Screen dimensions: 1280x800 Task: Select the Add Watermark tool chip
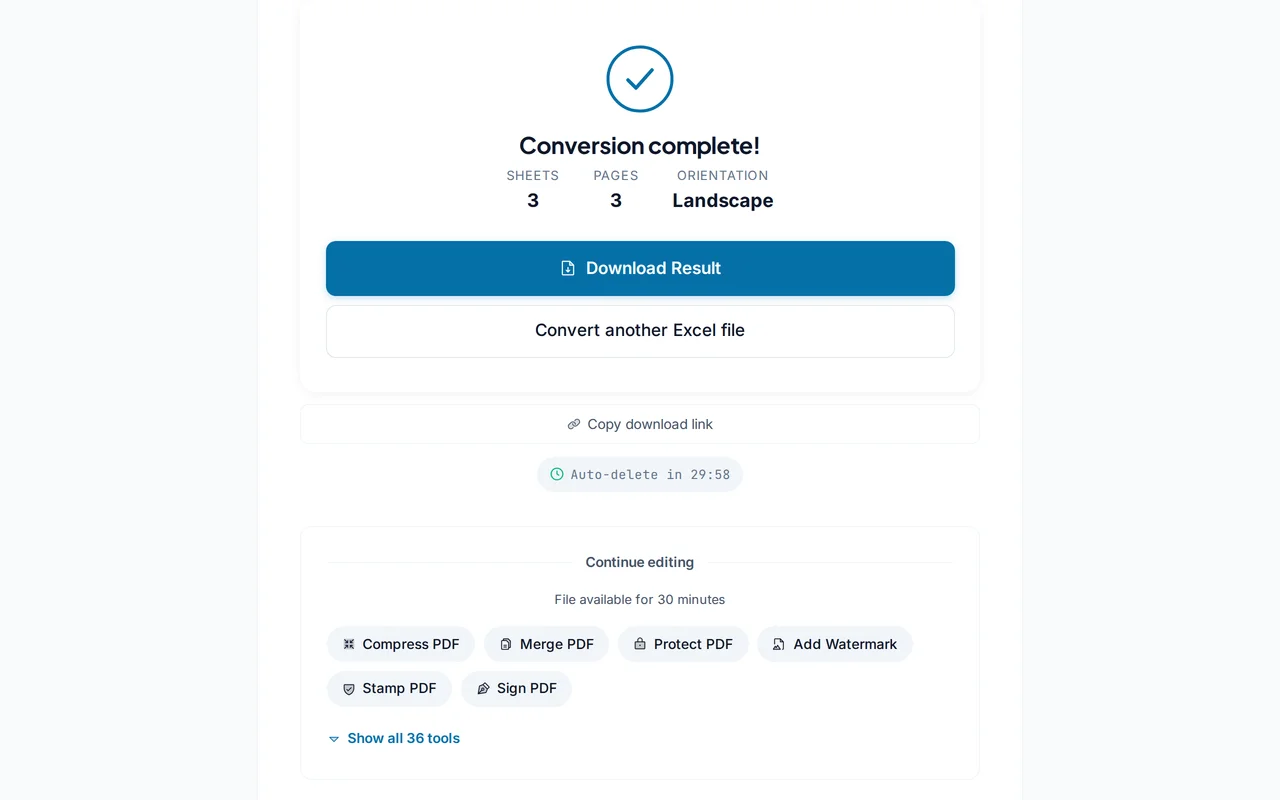tap(835, 644)
